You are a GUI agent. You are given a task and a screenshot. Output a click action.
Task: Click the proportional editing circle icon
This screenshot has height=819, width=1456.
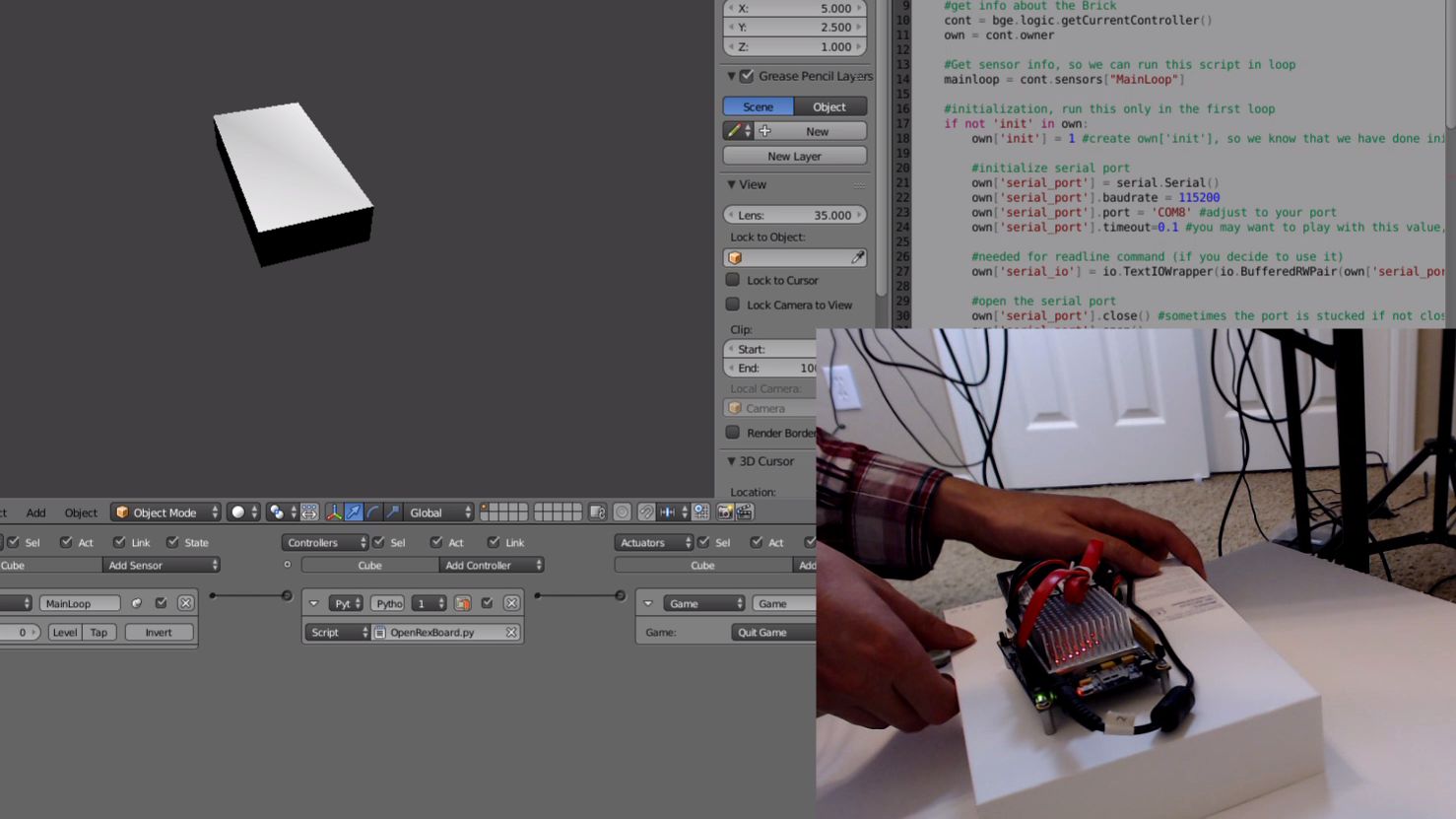(622, 512)
